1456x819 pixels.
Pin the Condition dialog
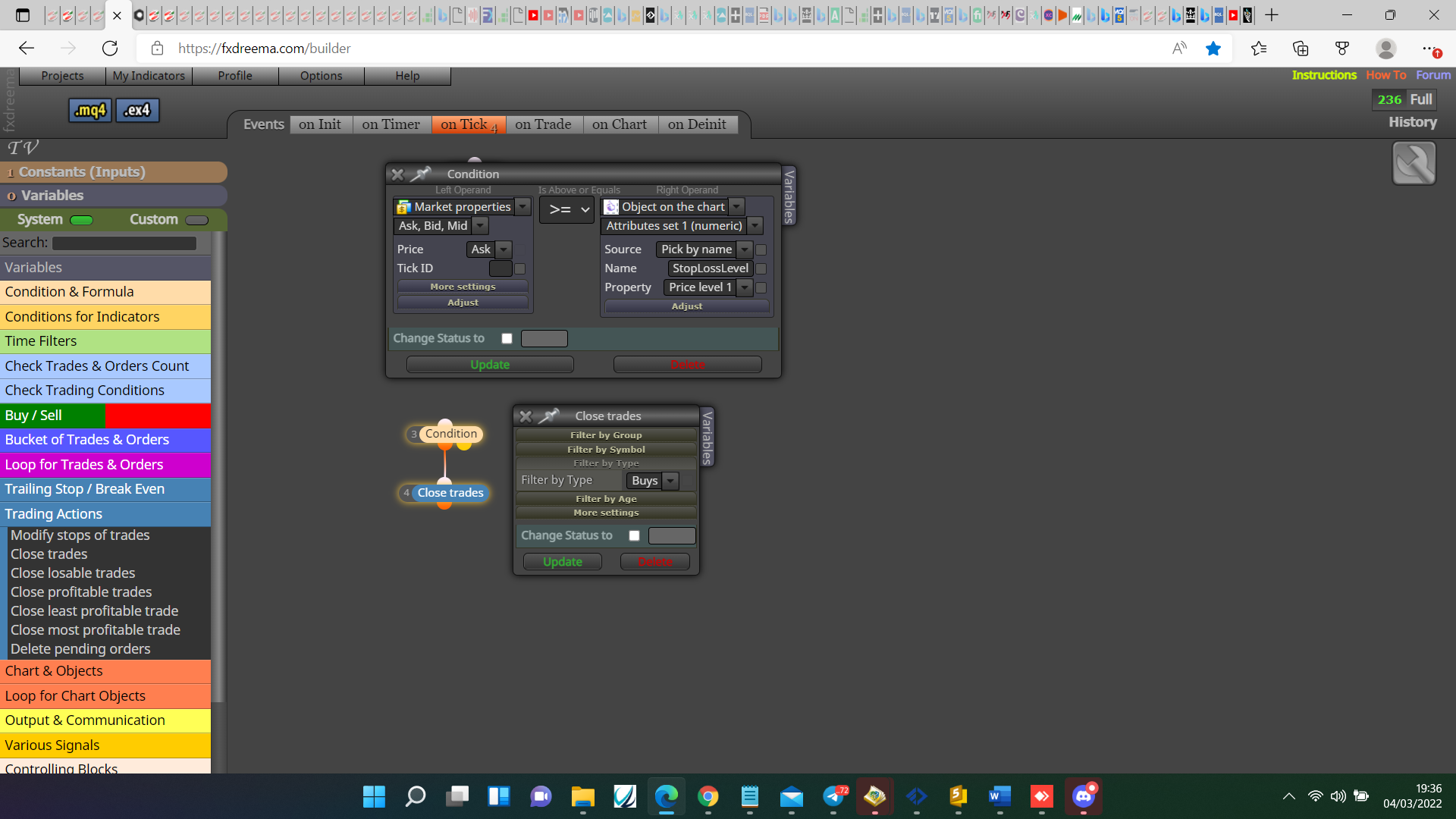coord(421,174)
